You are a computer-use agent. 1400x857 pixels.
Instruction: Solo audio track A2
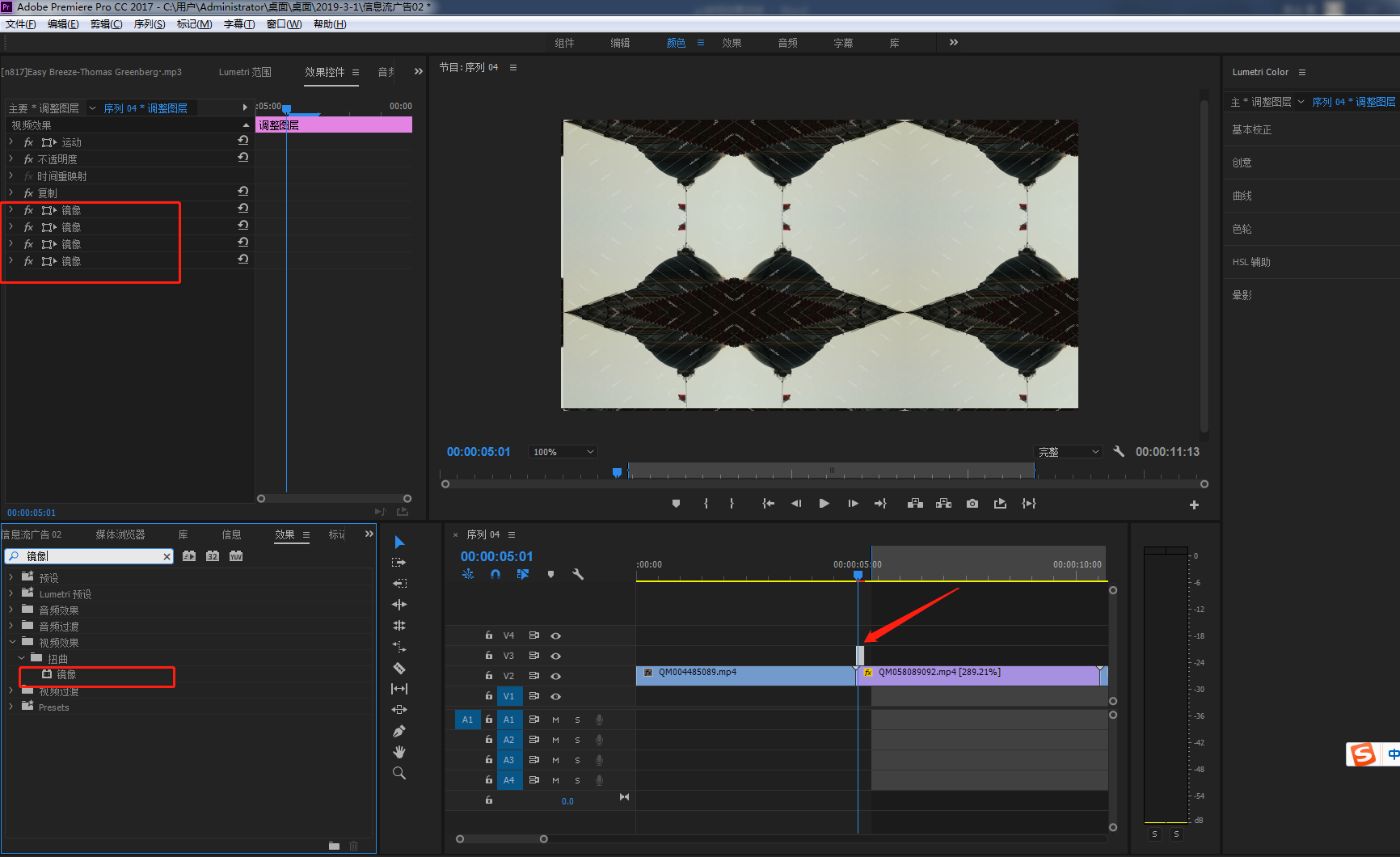click(x=578, y=740)
